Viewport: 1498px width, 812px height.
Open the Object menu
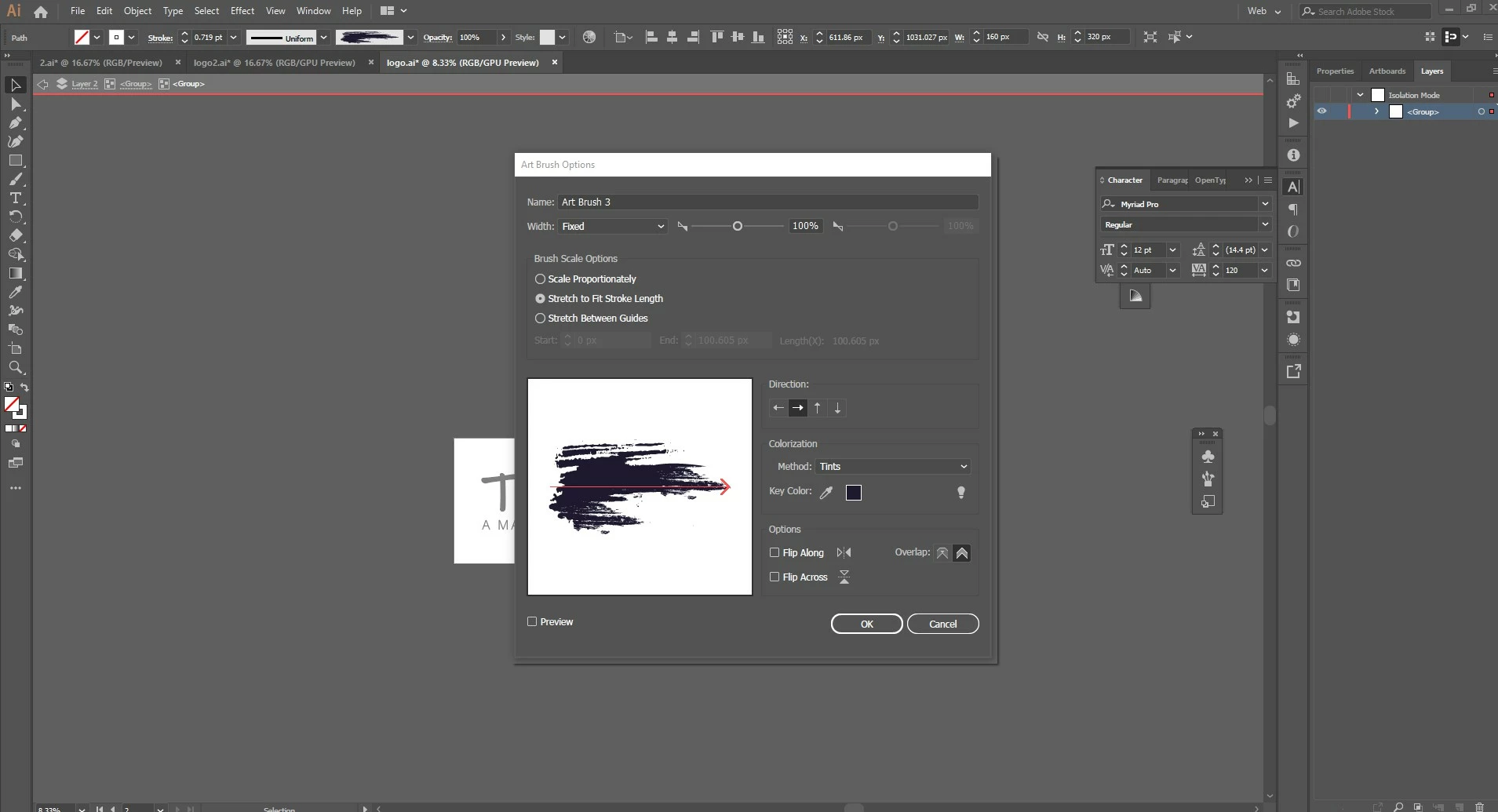coord(137,11)
